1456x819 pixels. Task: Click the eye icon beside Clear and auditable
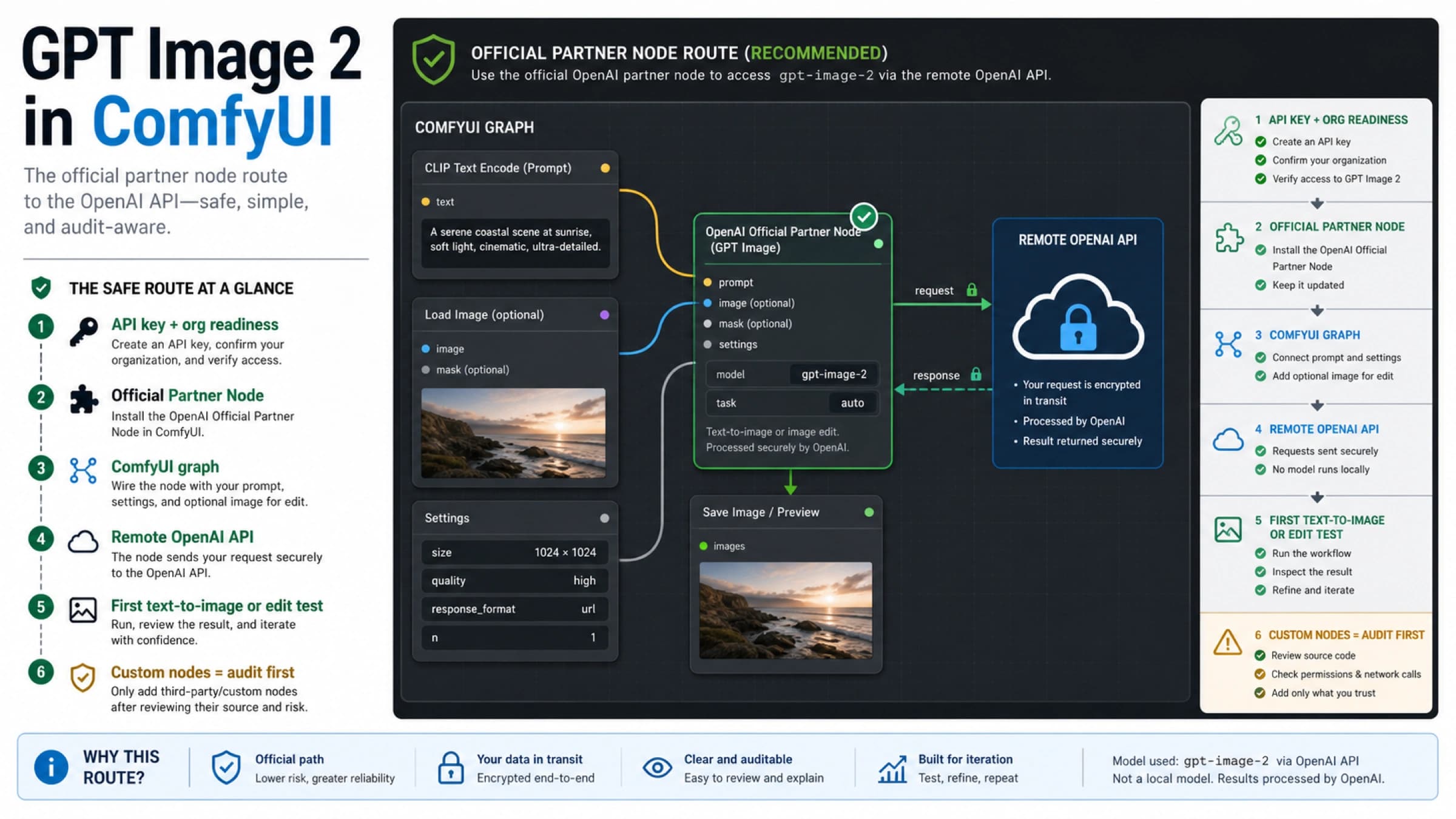[x=657, y=767]
